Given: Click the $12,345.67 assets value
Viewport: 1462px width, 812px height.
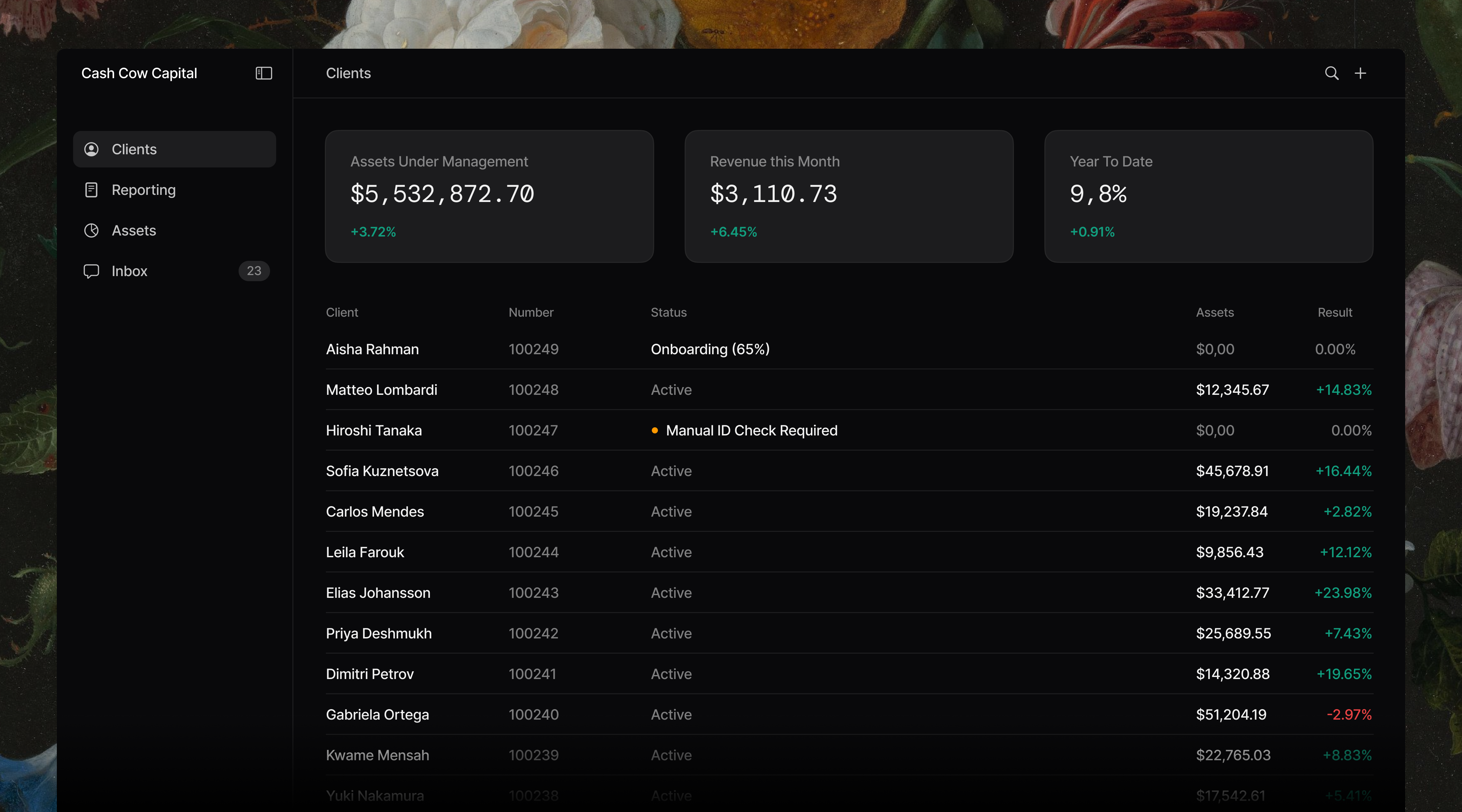Looking at the screenshot, I should (1232, 390).
